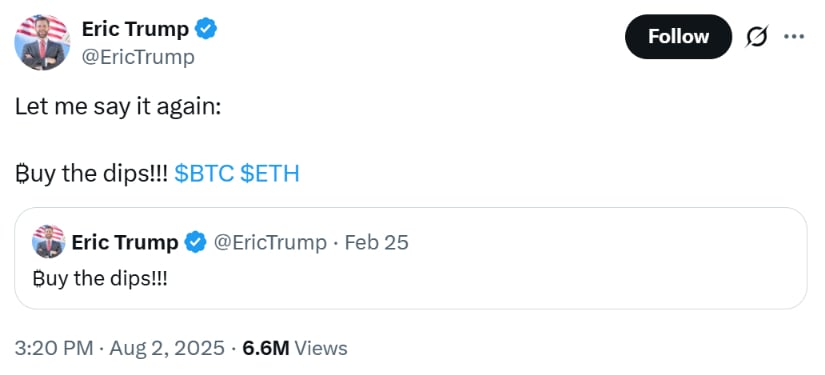This screenshot has height=375, width=825.
Task: Click the @EricTrump handle in quoted tweet
Action: coord(269,242)
